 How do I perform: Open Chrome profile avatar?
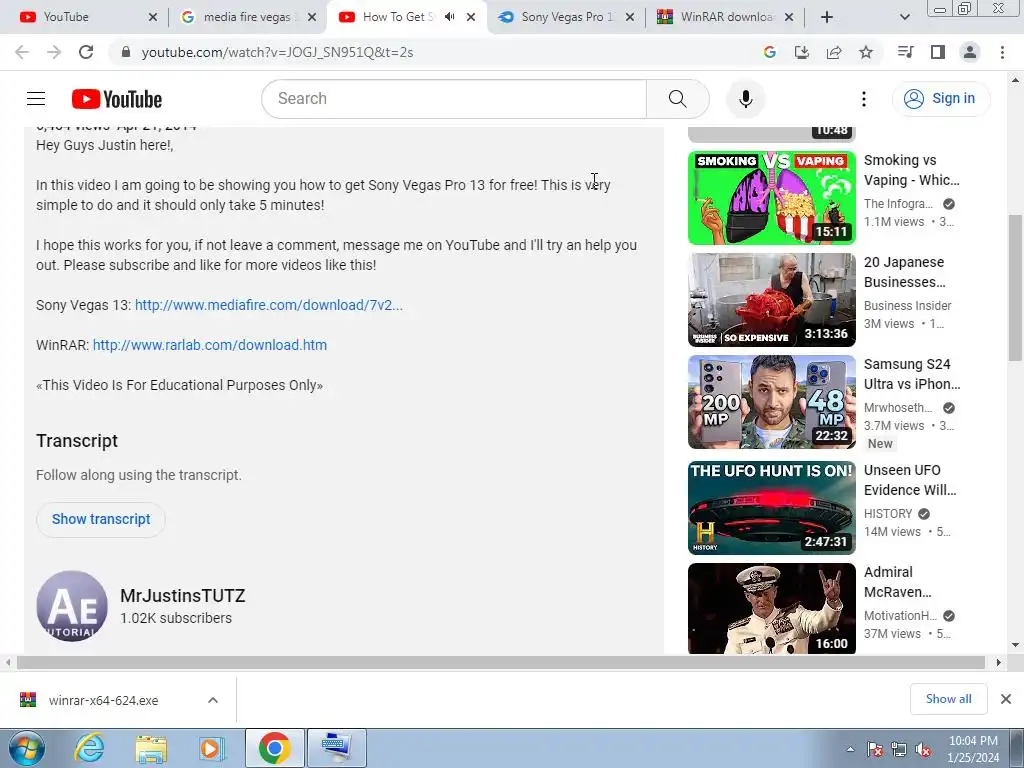(970, 52)
